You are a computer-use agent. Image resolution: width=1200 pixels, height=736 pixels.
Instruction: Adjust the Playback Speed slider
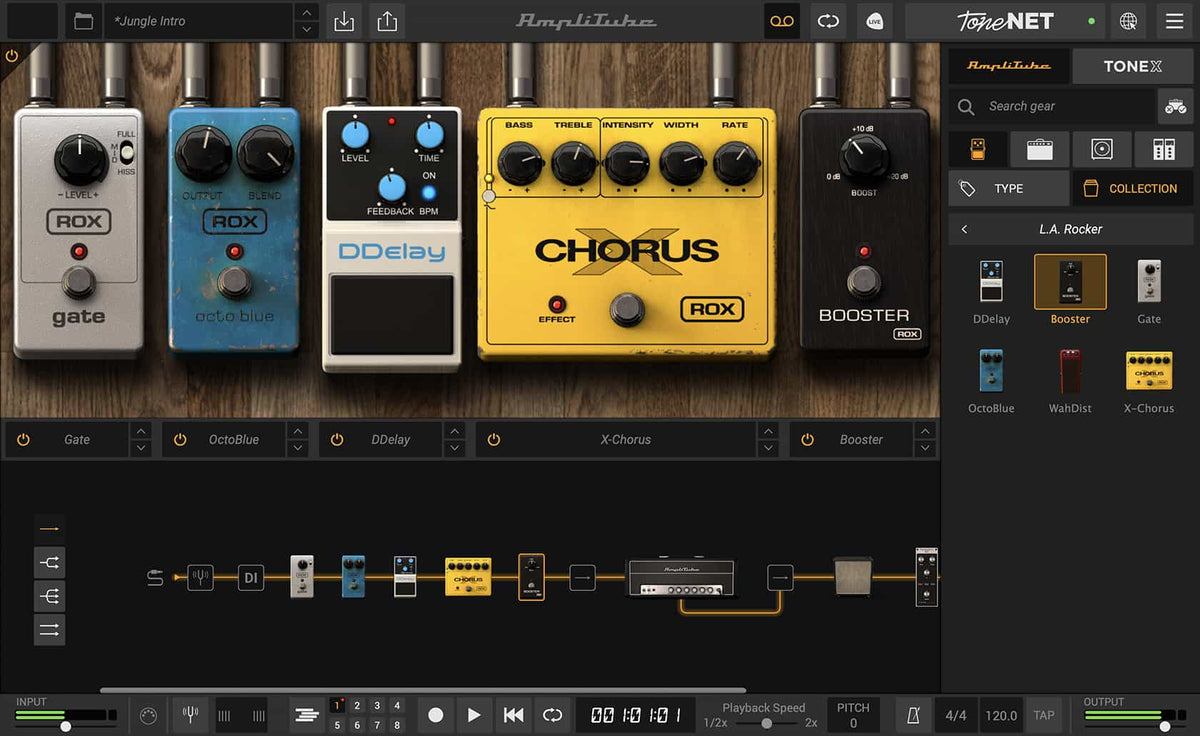(766, 723)
